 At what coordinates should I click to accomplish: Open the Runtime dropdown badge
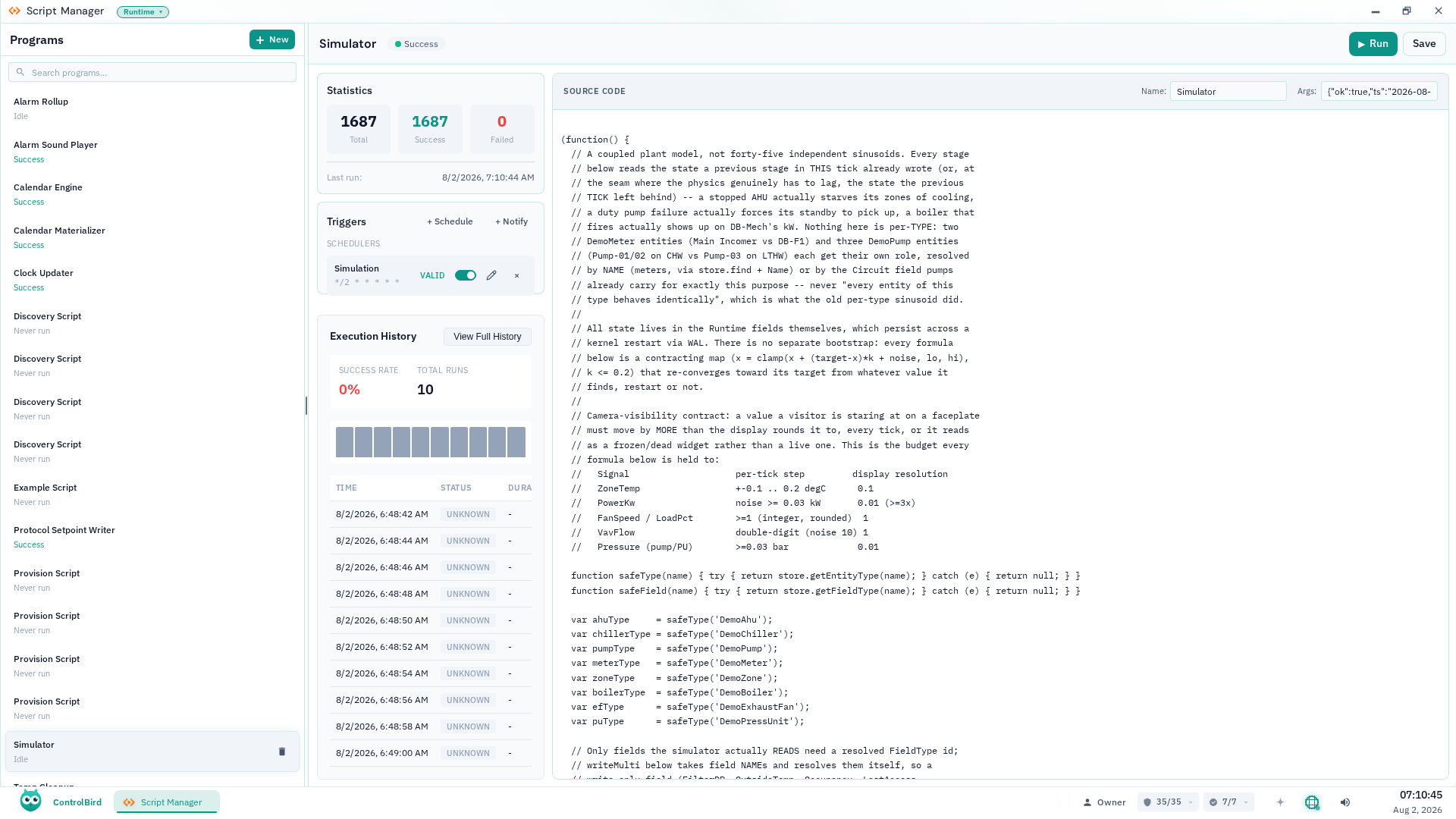(x=143, y=12)
